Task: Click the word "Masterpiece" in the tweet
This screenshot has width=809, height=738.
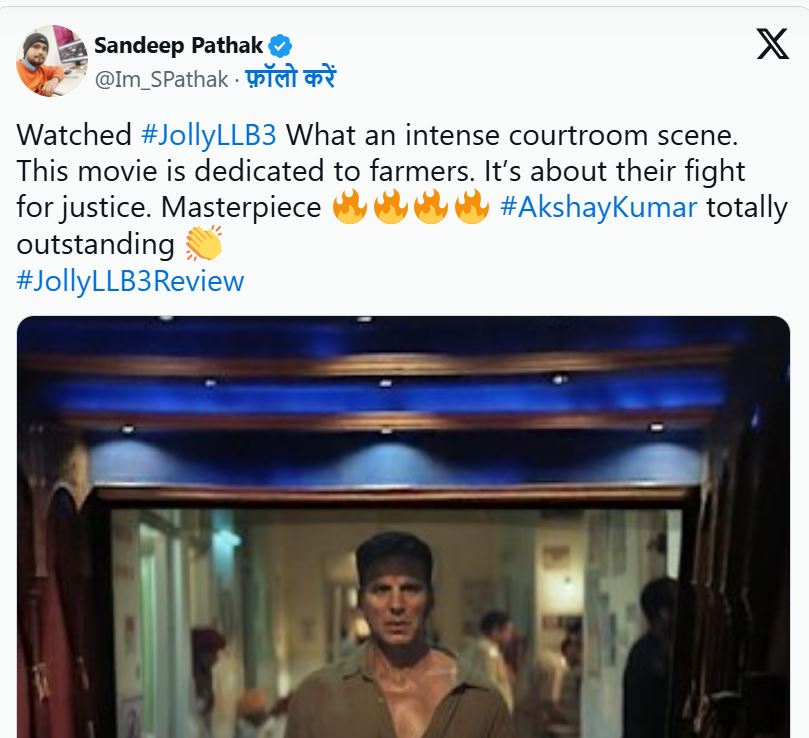Action: [242, 208]
